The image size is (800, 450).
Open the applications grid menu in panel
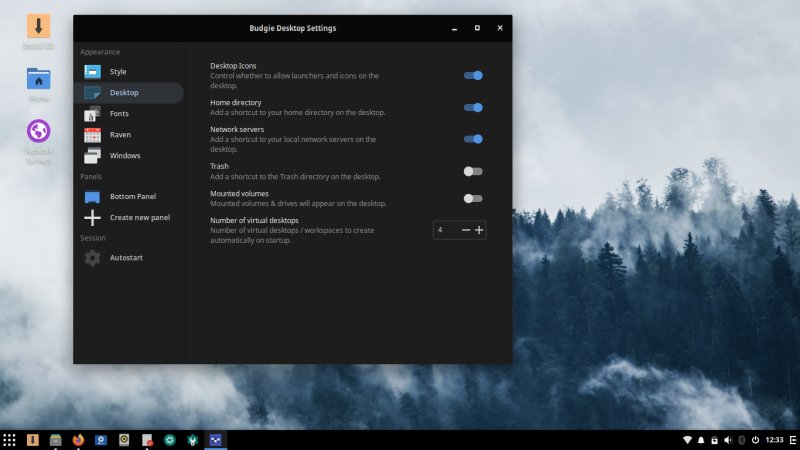tap(9, 440)
